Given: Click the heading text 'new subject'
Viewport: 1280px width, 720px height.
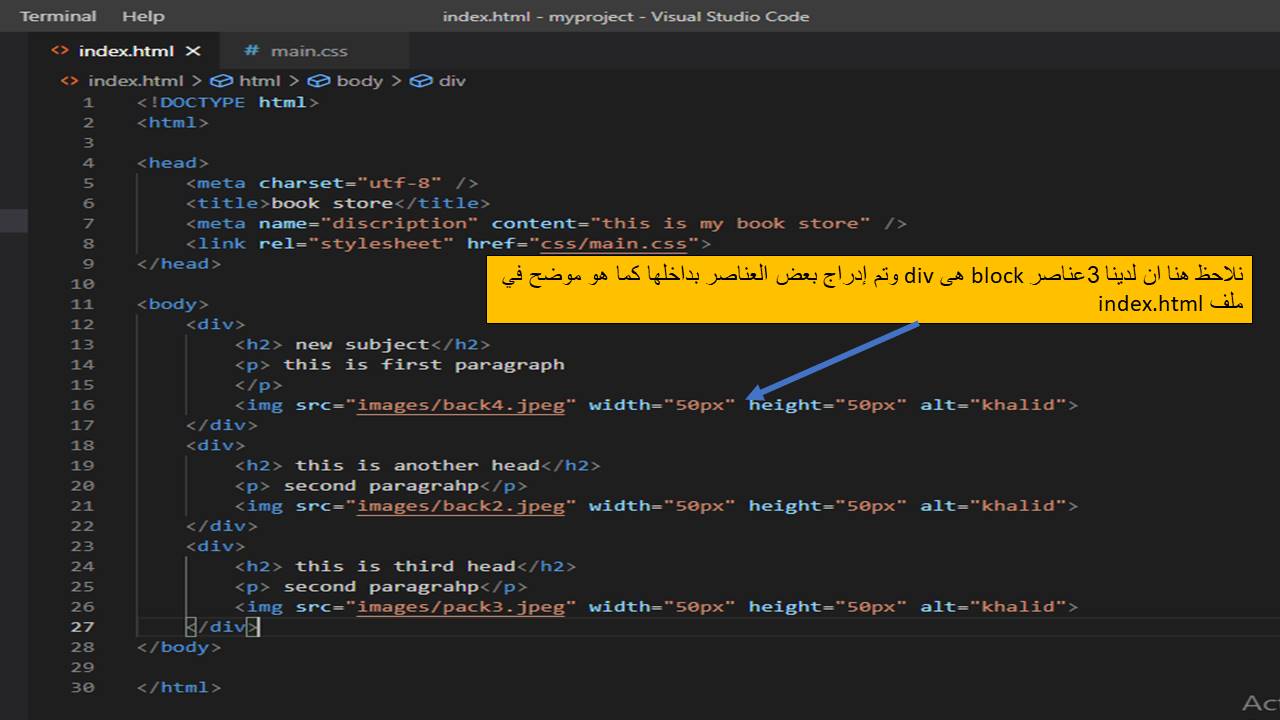Looking at the screenshot, I should pyautogui.click(x=362, y=344).
